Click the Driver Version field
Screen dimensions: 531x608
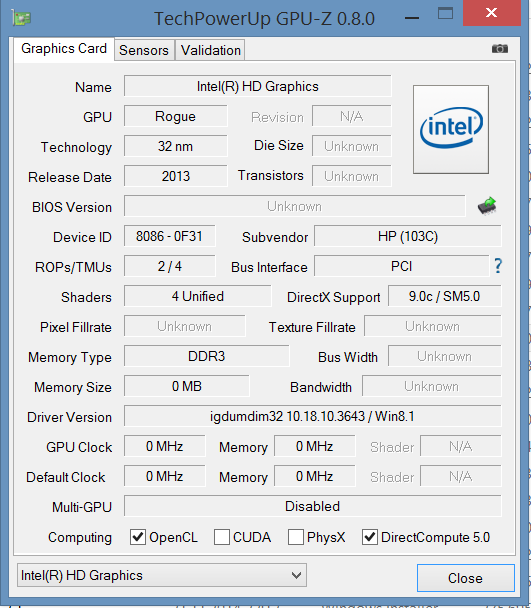point(313,416)
